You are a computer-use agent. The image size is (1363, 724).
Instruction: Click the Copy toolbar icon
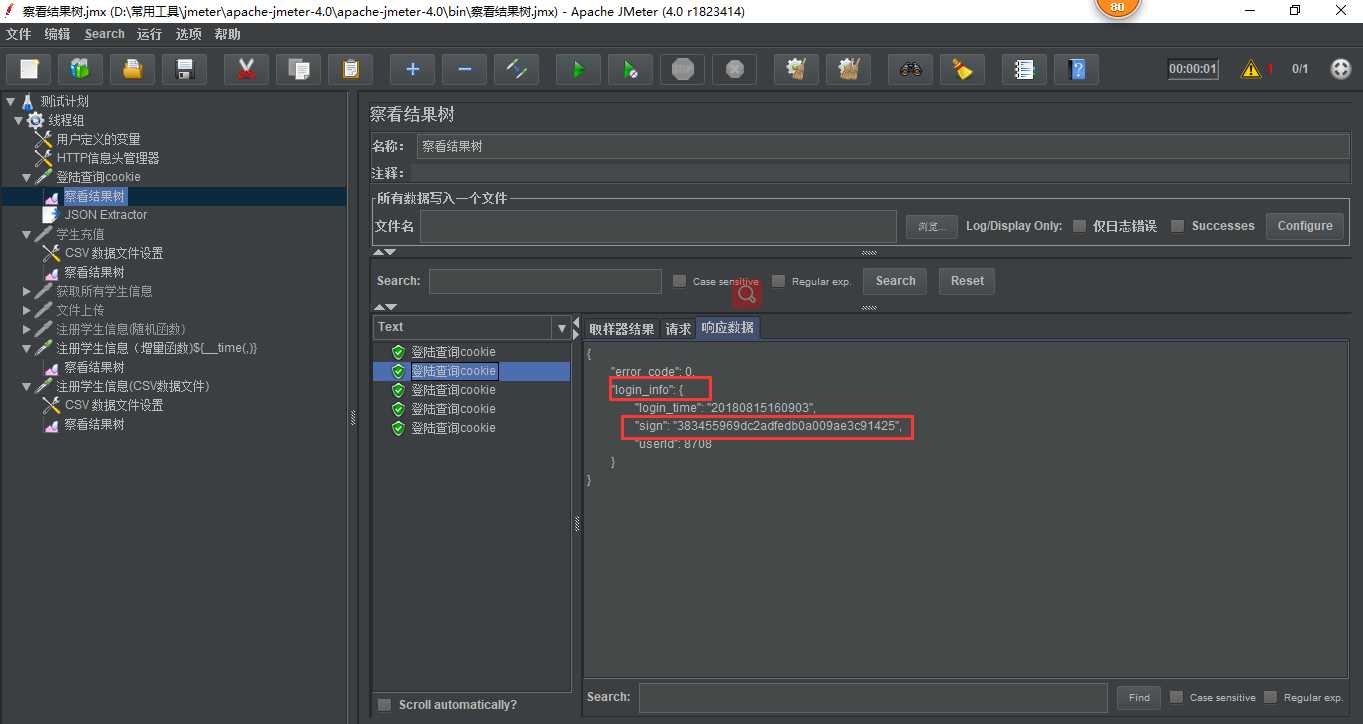pos(298,69)
